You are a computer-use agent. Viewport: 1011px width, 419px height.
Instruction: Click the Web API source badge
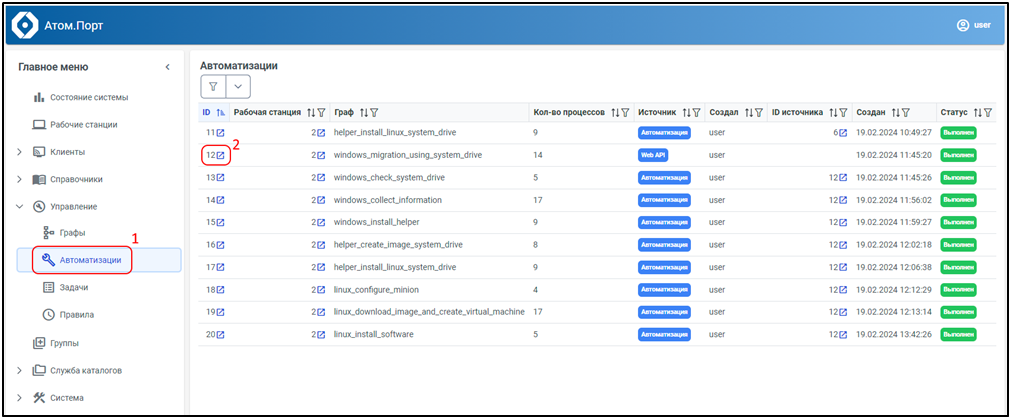point(653,155)
